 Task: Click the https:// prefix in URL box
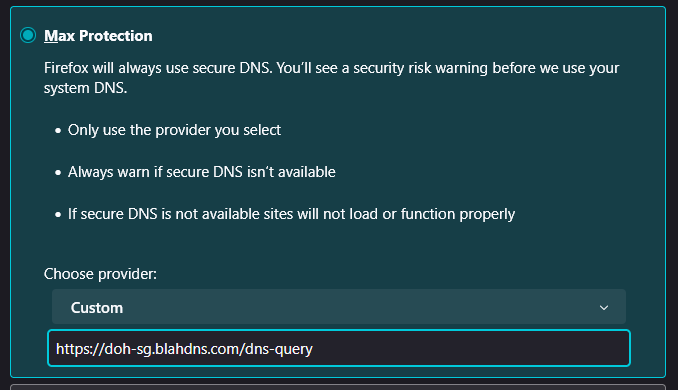(x=80, y=349)
